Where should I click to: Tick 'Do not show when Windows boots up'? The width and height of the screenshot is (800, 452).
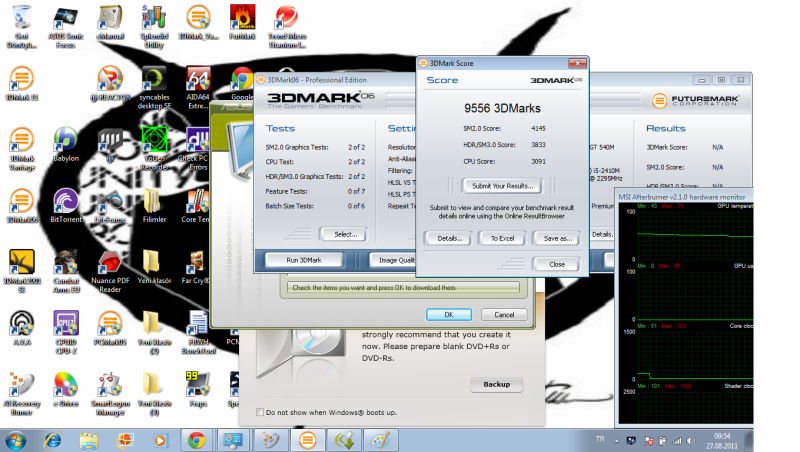click(260, 412)
